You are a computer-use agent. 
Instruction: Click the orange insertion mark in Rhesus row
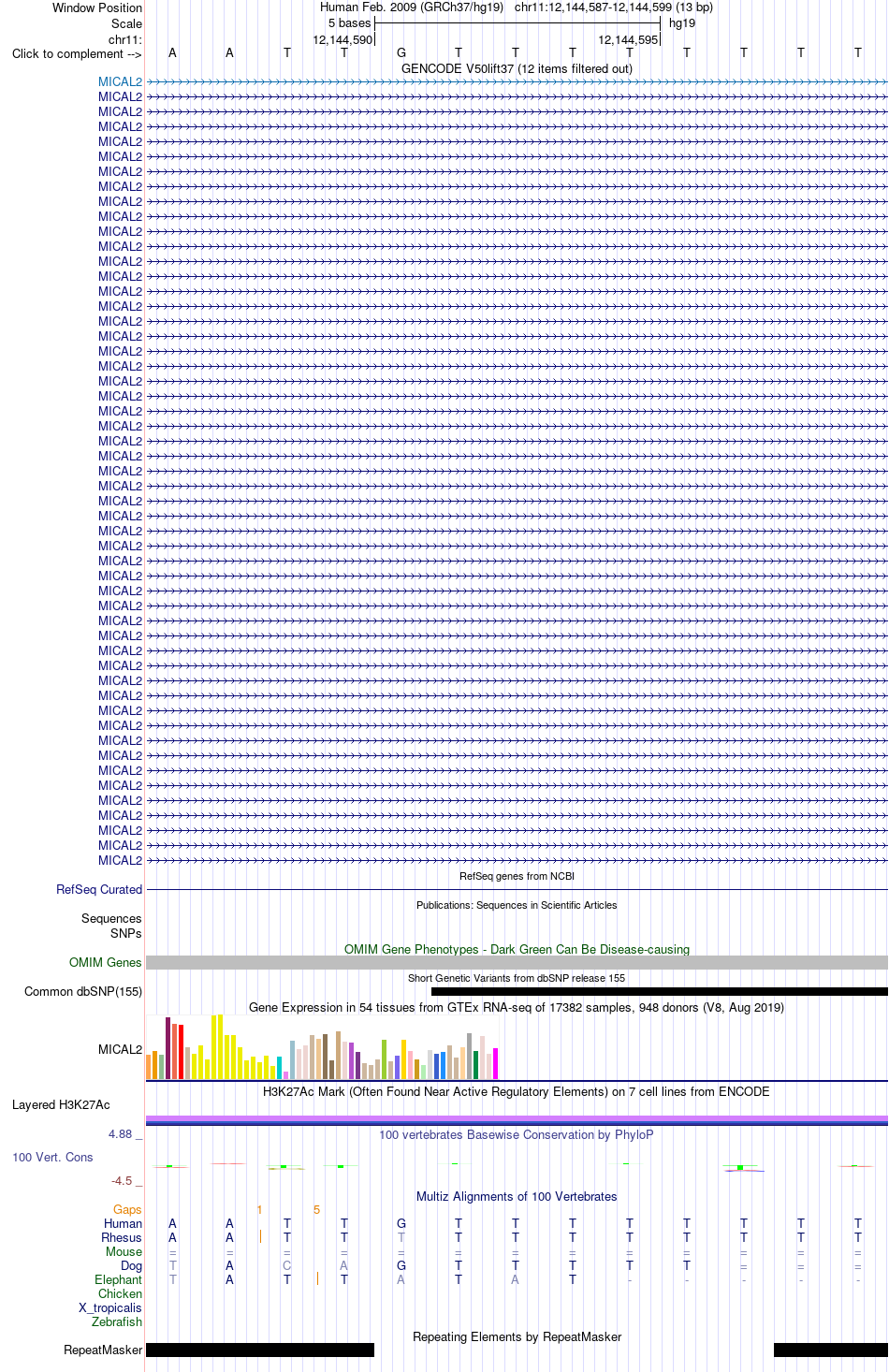tap(260, 1236)
